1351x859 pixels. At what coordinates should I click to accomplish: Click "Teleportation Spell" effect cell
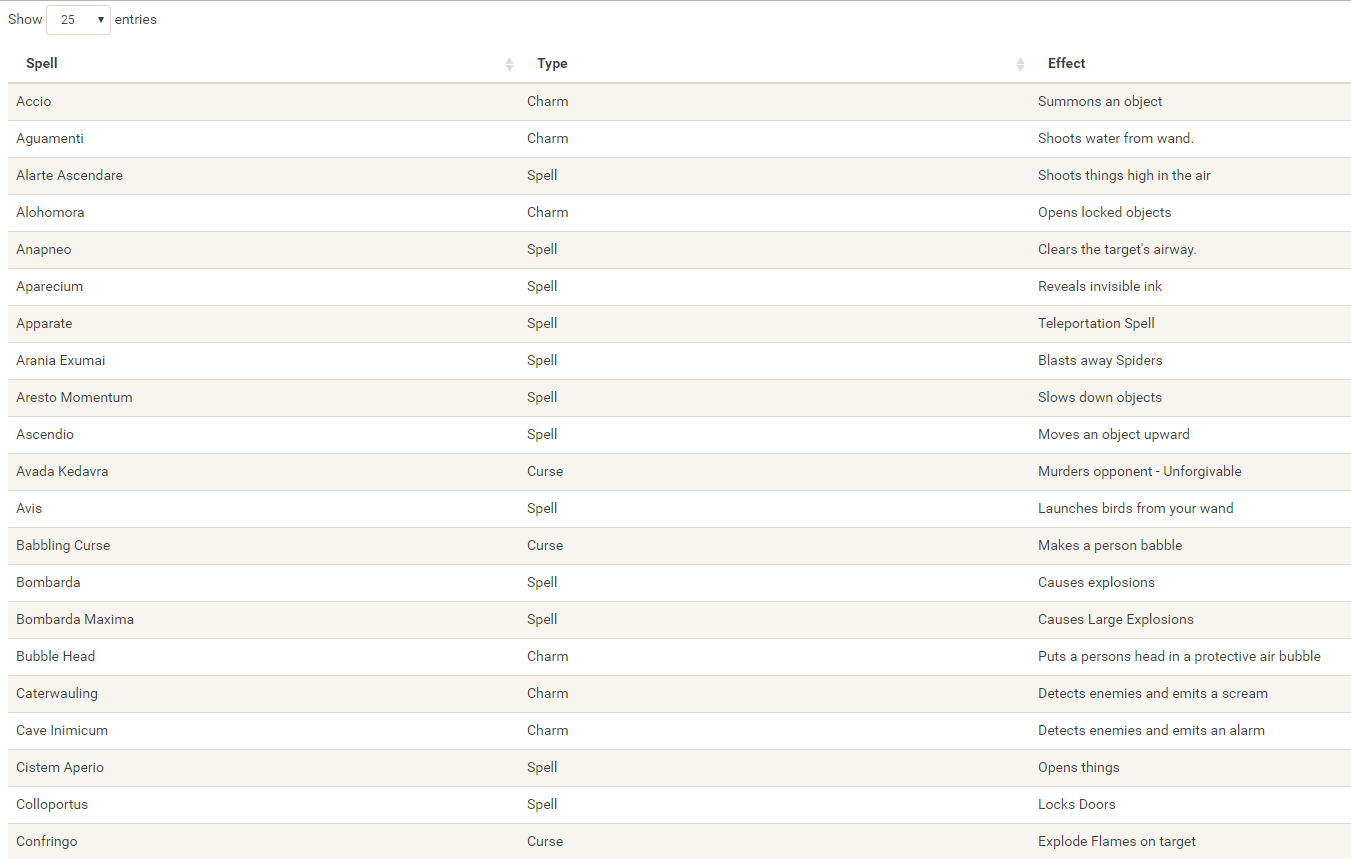1096,323
